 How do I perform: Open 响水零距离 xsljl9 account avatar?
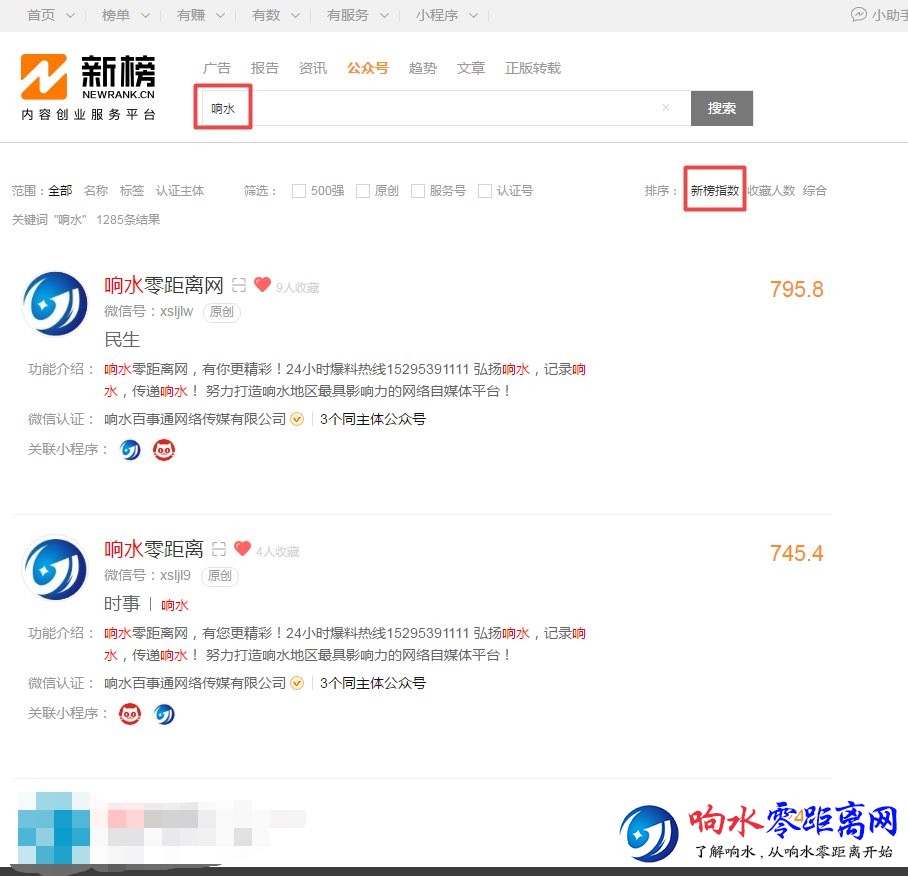point(55,568)
